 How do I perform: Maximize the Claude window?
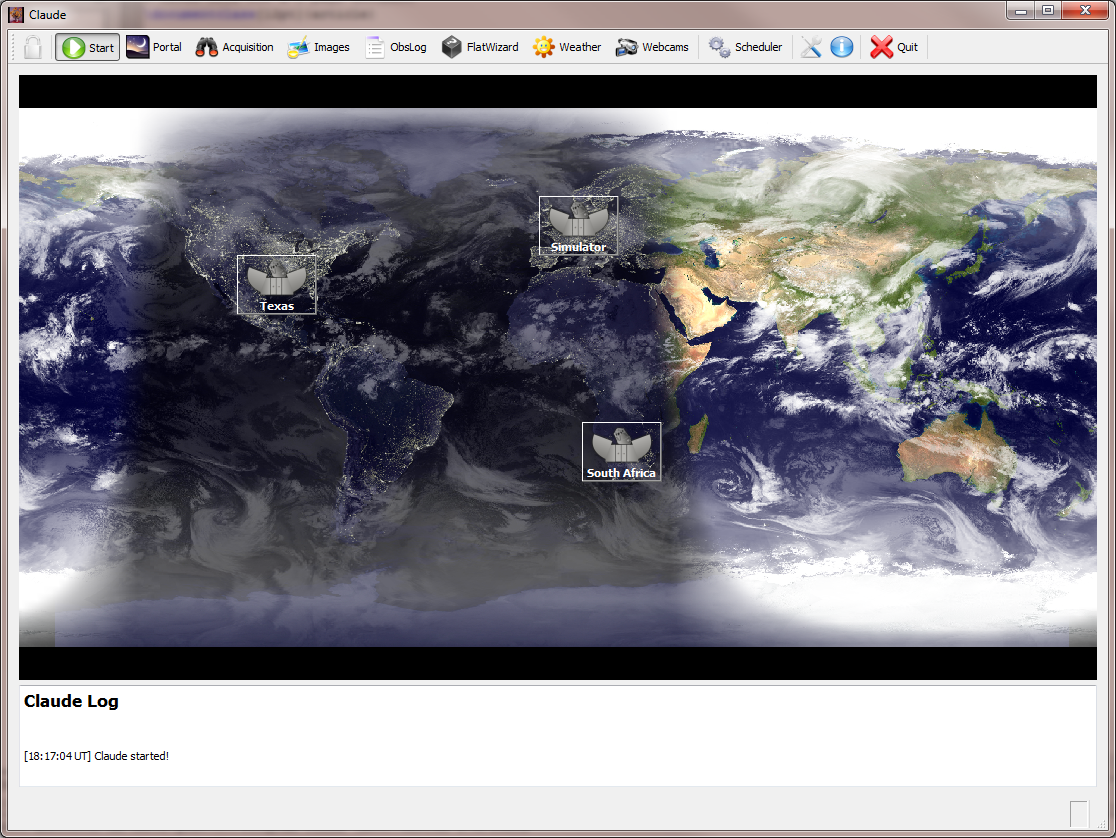click(1047, 10)
